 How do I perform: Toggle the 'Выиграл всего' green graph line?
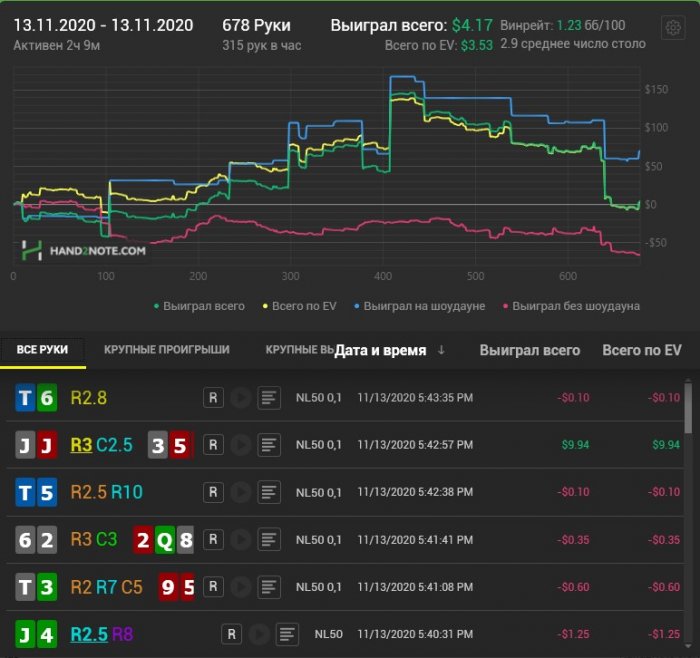[200, 306]
